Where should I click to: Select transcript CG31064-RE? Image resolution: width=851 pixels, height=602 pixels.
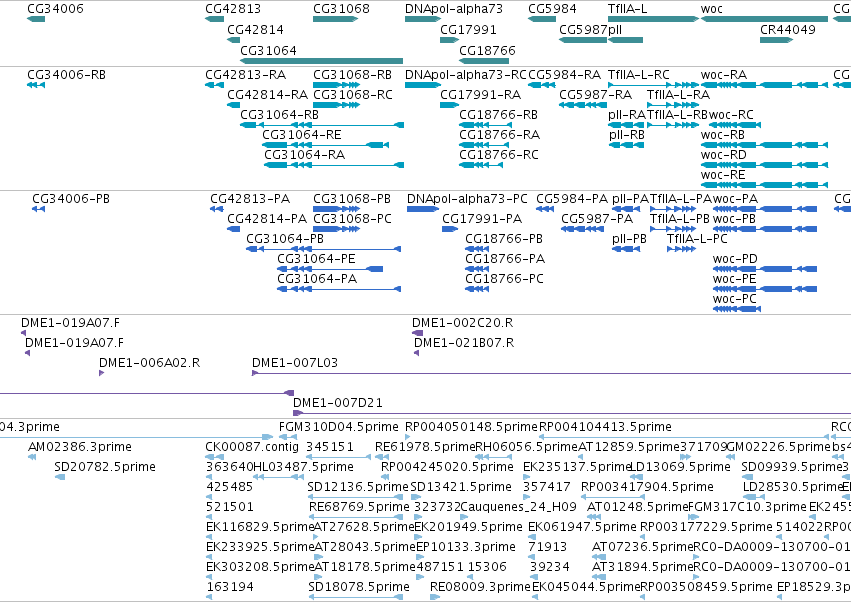[325, 145]
